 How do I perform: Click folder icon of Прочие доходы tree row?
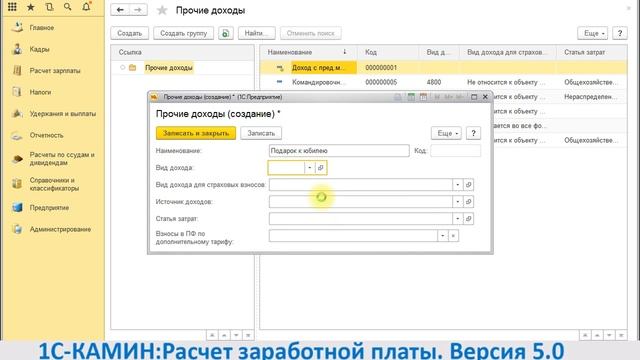[x=132, y=67]
